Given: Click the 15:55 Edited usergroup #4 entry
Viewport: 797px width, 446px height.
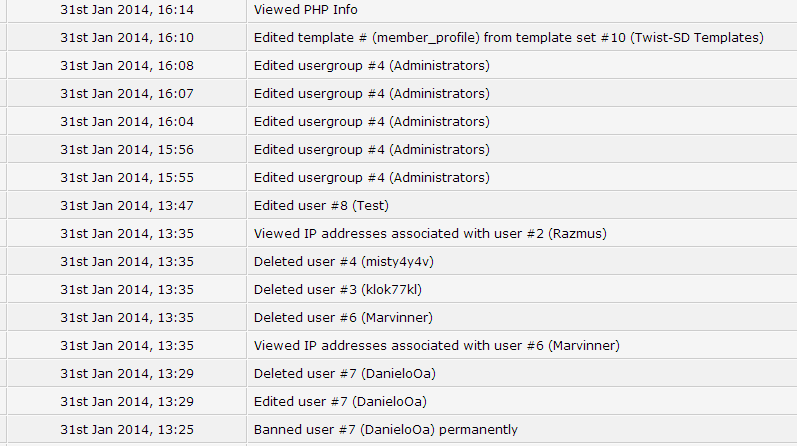Looking at the screenshot, I should (x=372, y=177).
